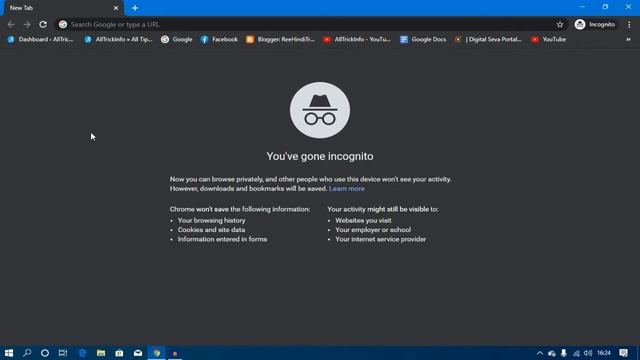Open the Facebook bookmark
640x360 pixels.
pyautogui.click(x=219, y=39)
